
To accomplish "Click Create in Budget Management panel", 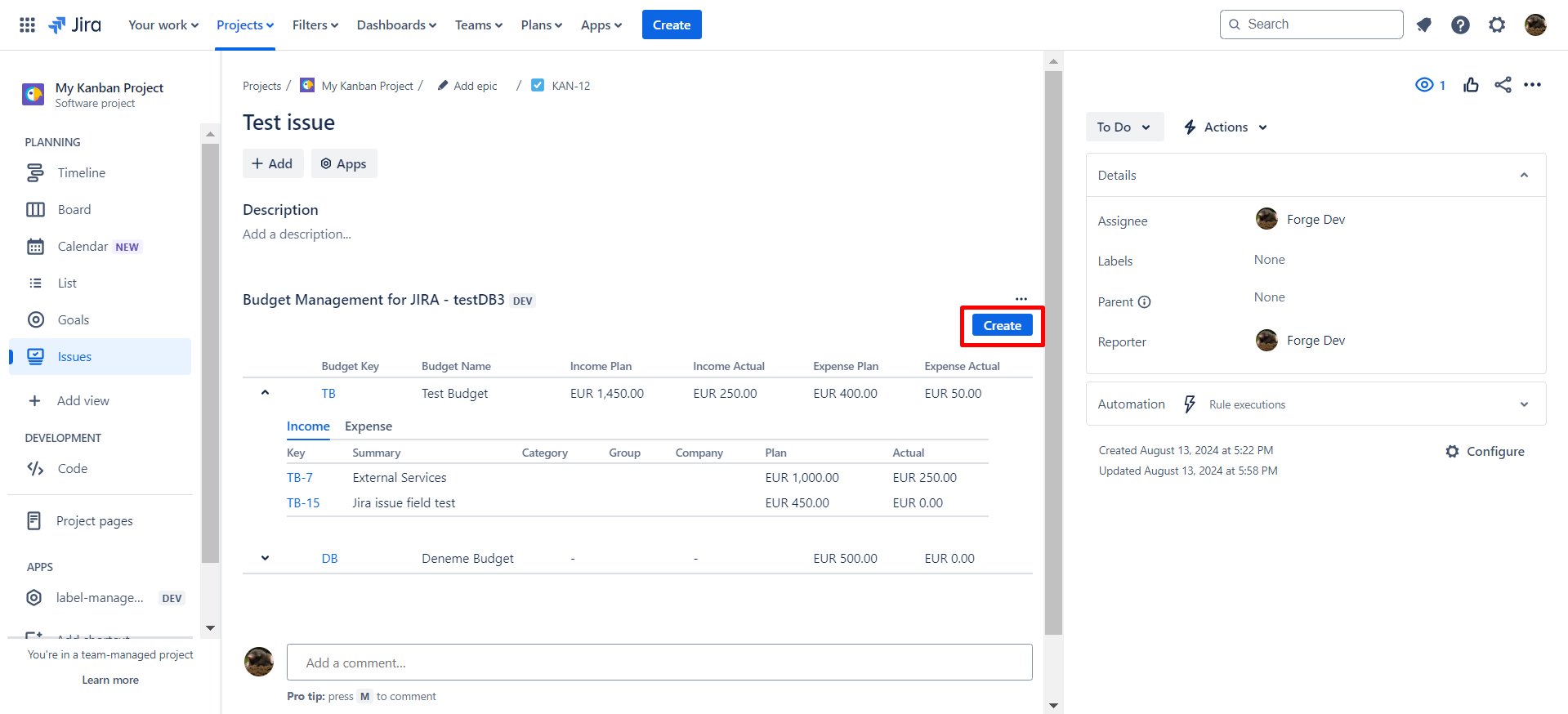I will [1002, 326].
